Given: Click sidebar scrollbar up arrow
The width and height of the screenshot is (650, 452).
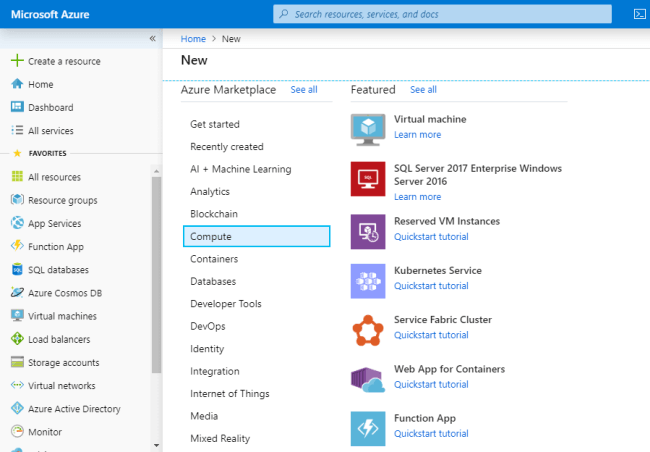Looking at the screenshot, I should [x=156, y=171].
